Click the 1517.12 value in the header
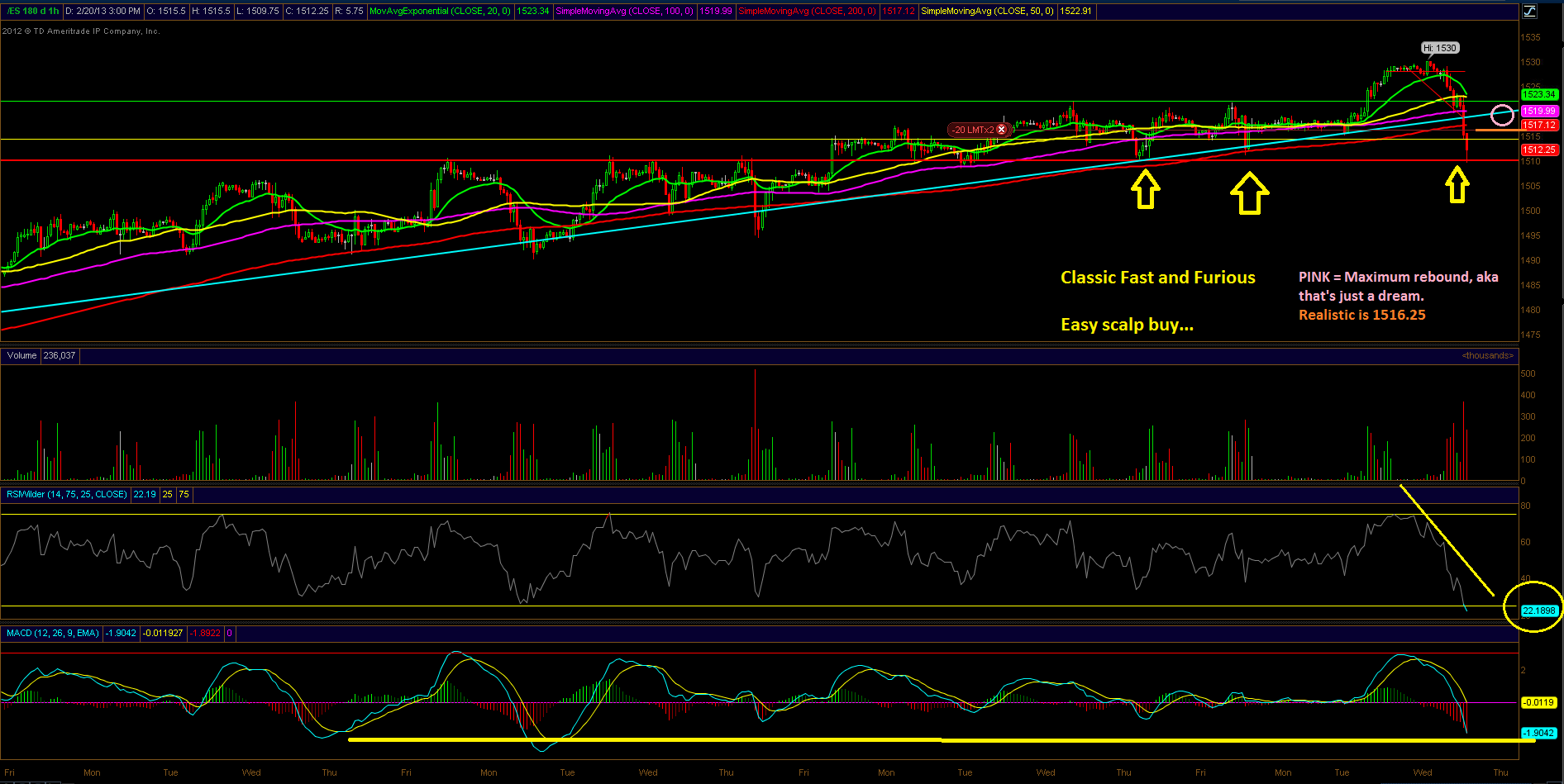Image resolution: width=1564 pixels, height=784 pixels. click(x=899, y=11)
